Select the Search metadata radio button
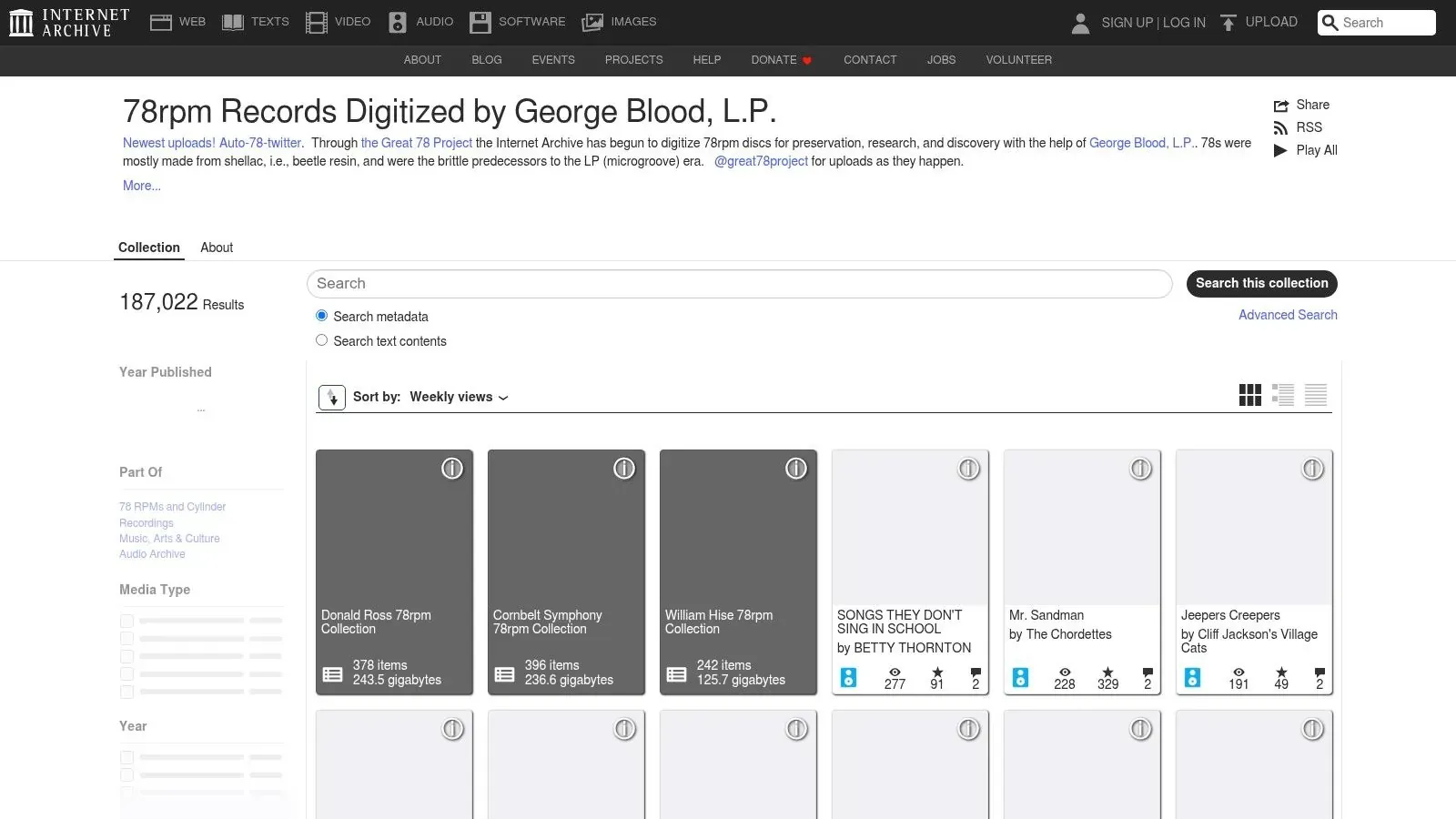 point(321,316)
